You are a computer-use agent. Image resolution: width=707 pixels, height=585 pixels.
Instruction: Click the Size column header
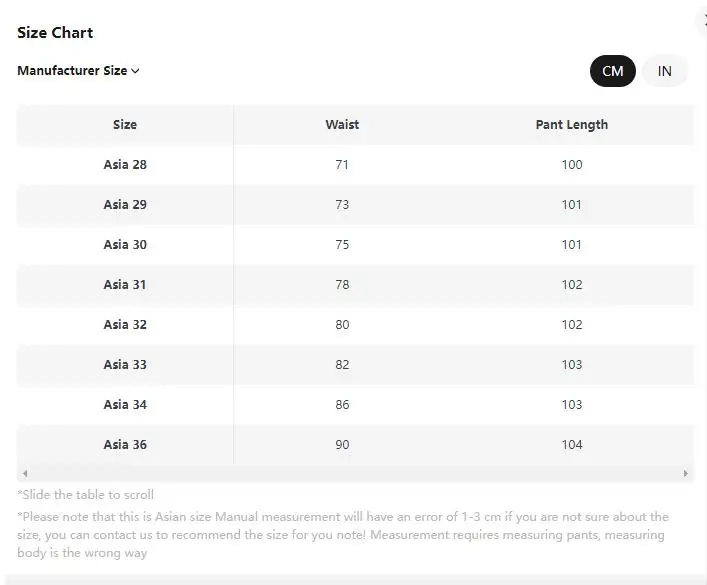tap(125, 125)
